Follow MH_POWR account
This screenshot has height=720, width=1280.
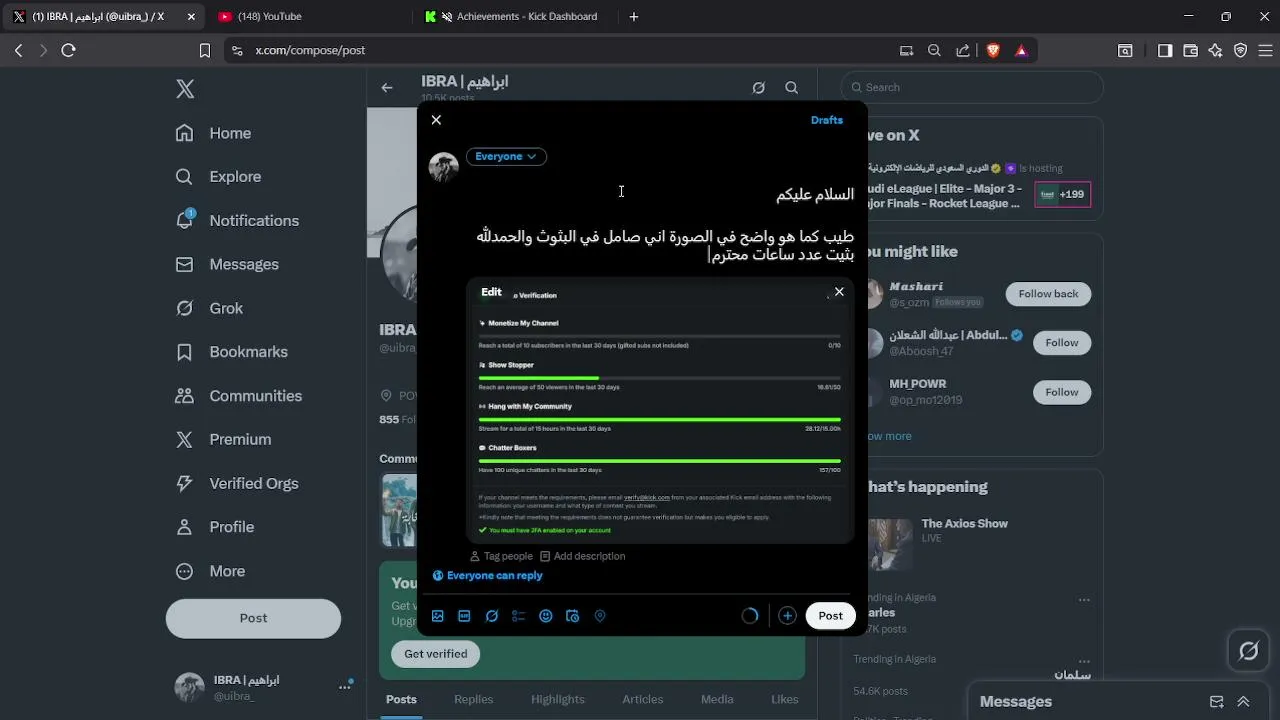tap(1062, 392)
